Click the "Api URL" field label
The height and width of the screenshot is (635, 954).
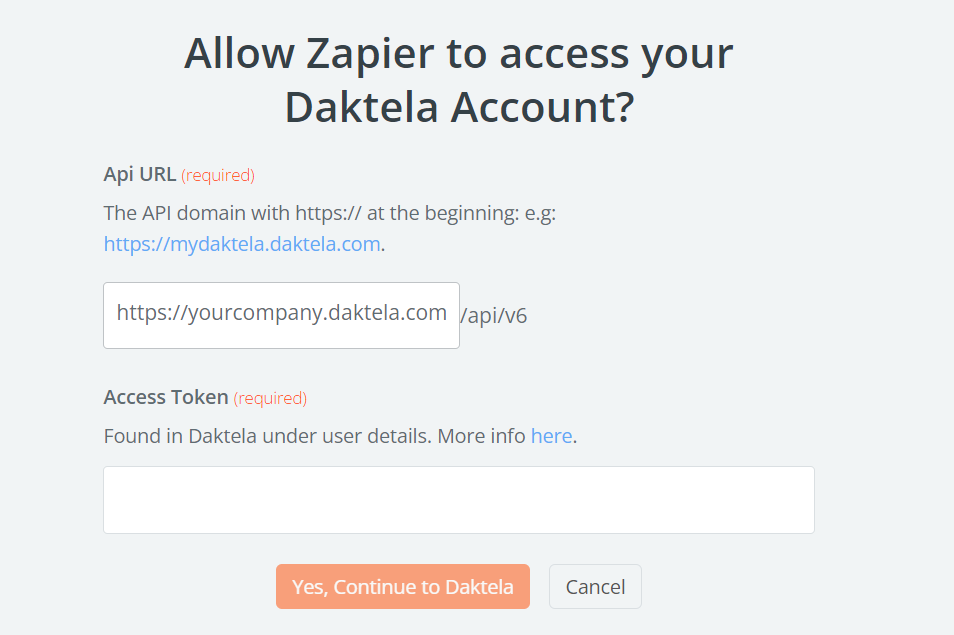139,175
